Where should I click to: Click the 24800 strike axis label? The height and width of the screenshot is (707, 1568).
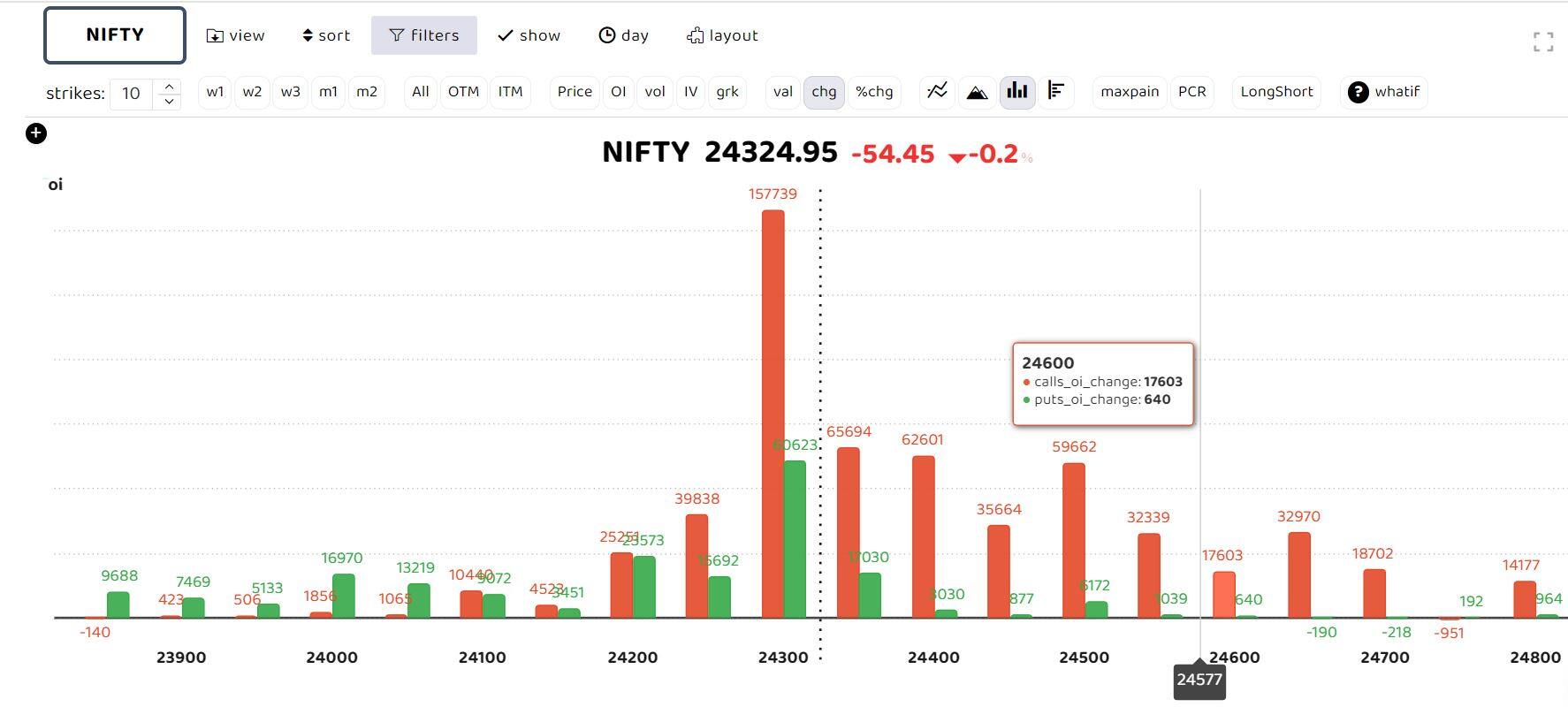[x=1535, y=658]
